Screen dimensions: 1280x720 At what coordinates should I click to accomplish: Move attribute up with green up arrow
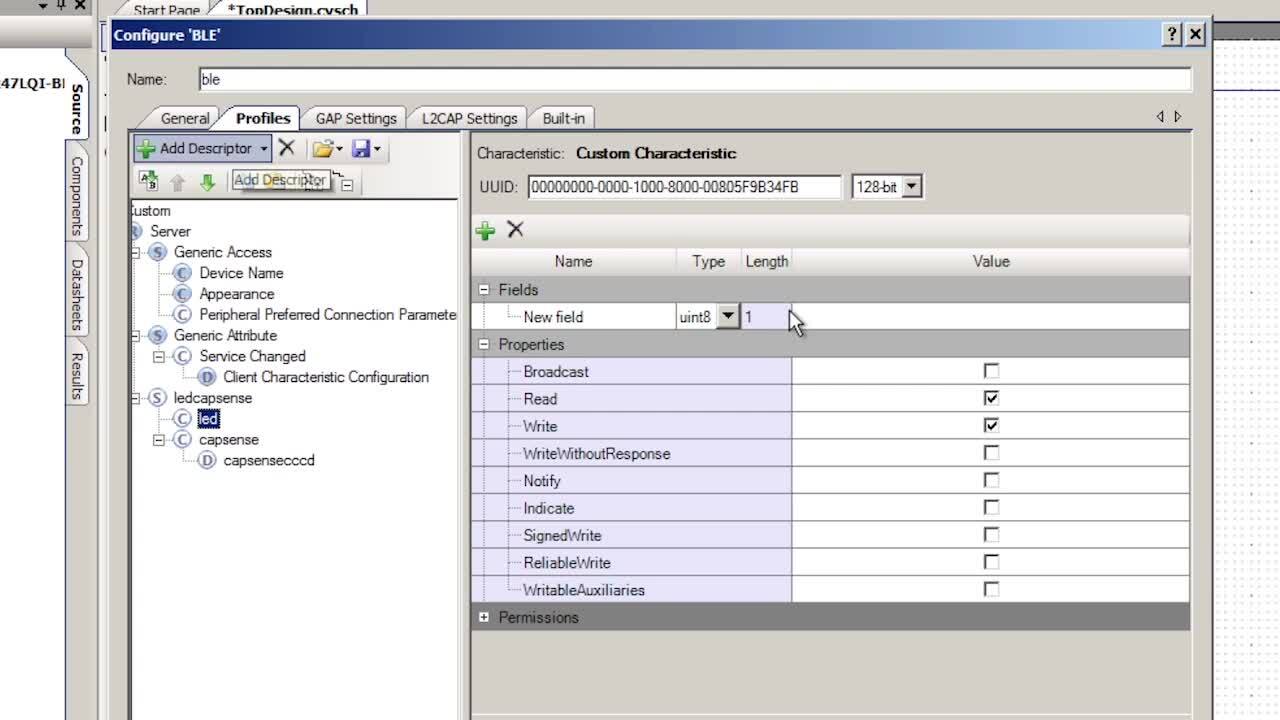(176, 181)
